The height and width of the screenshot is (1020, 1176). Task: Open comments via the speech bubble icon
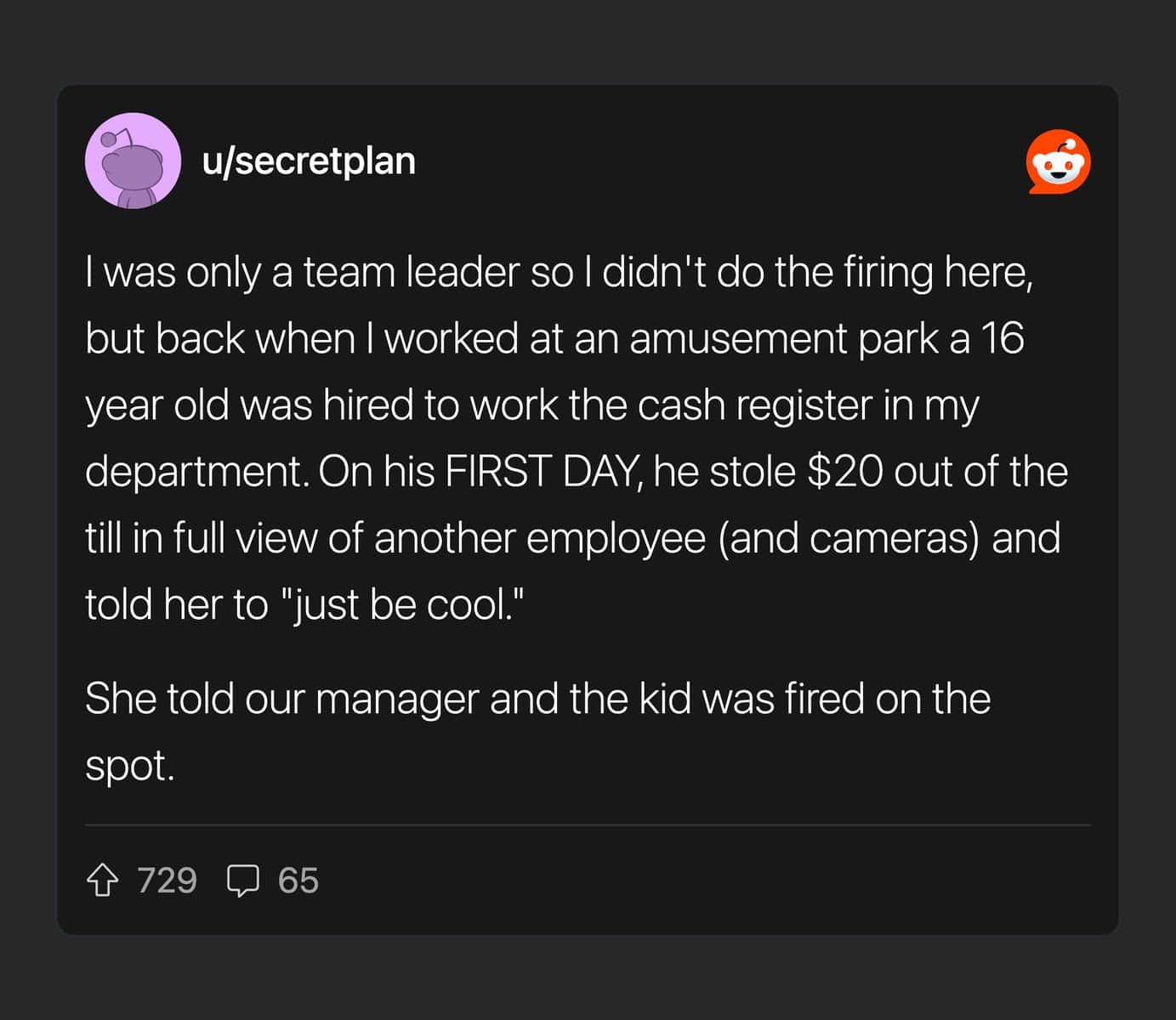tap(243, 881)
